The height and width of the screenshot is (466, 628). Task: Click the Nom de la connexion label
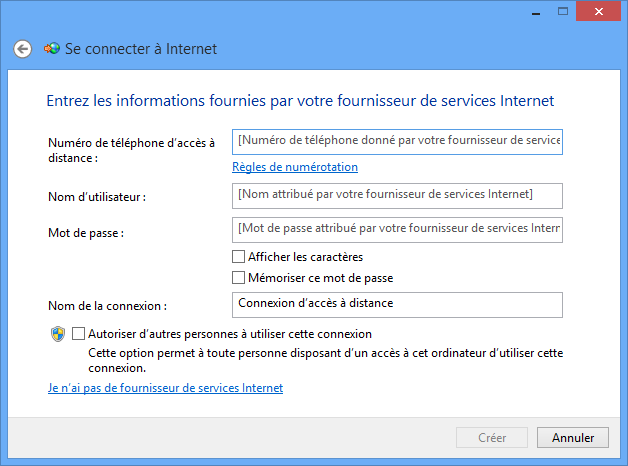click(x=107, y=306)
